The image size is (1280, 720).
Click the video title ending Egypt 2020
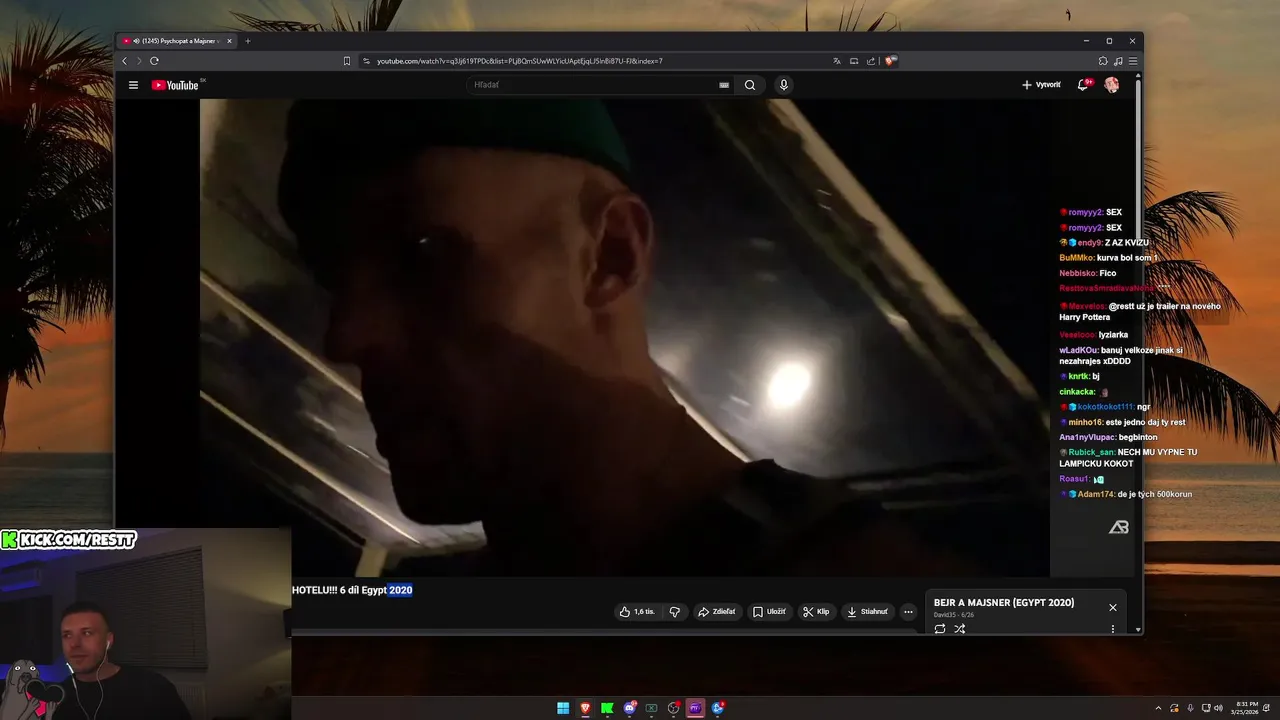pos(352,590)
